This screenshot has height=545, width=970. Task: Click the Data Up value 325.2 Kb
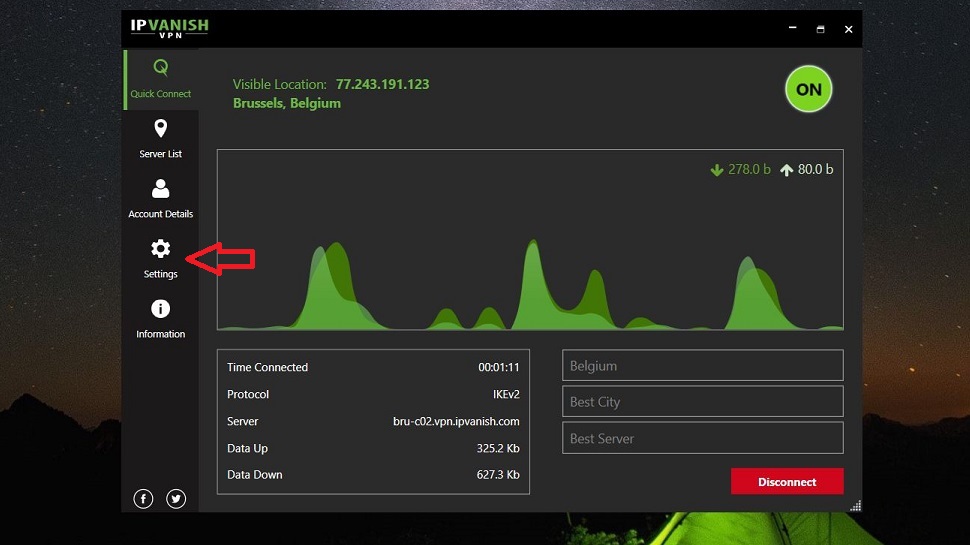pyautogui.click(x=497, y=448)
